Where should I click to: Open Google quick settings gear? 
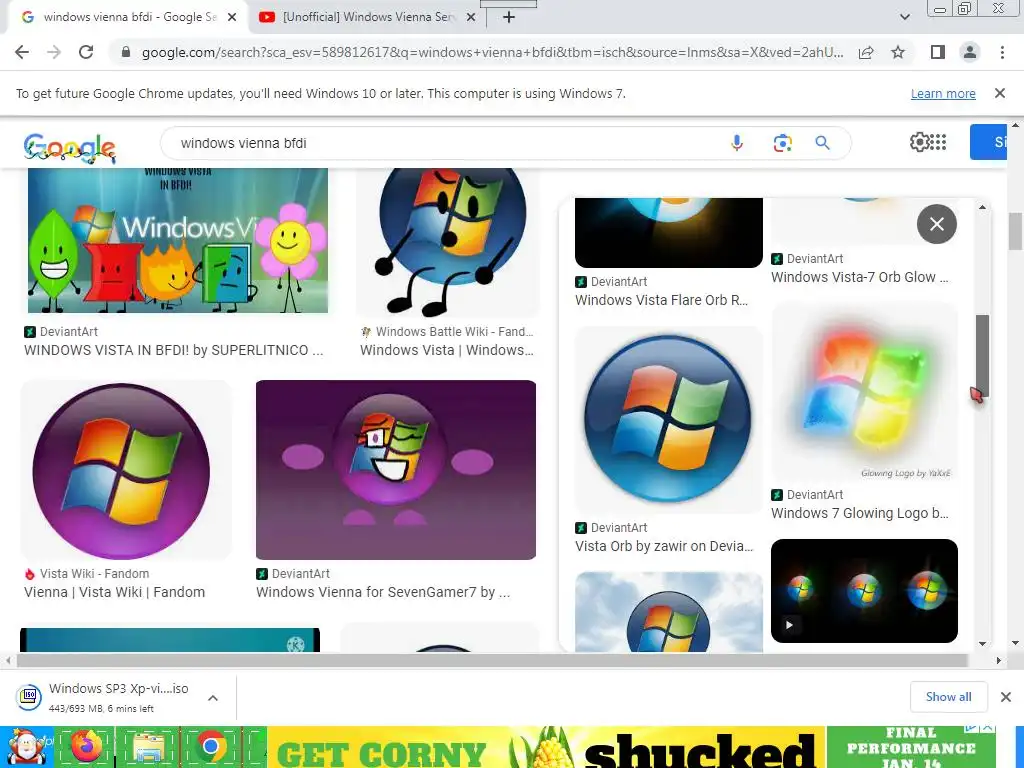(918, 142)
